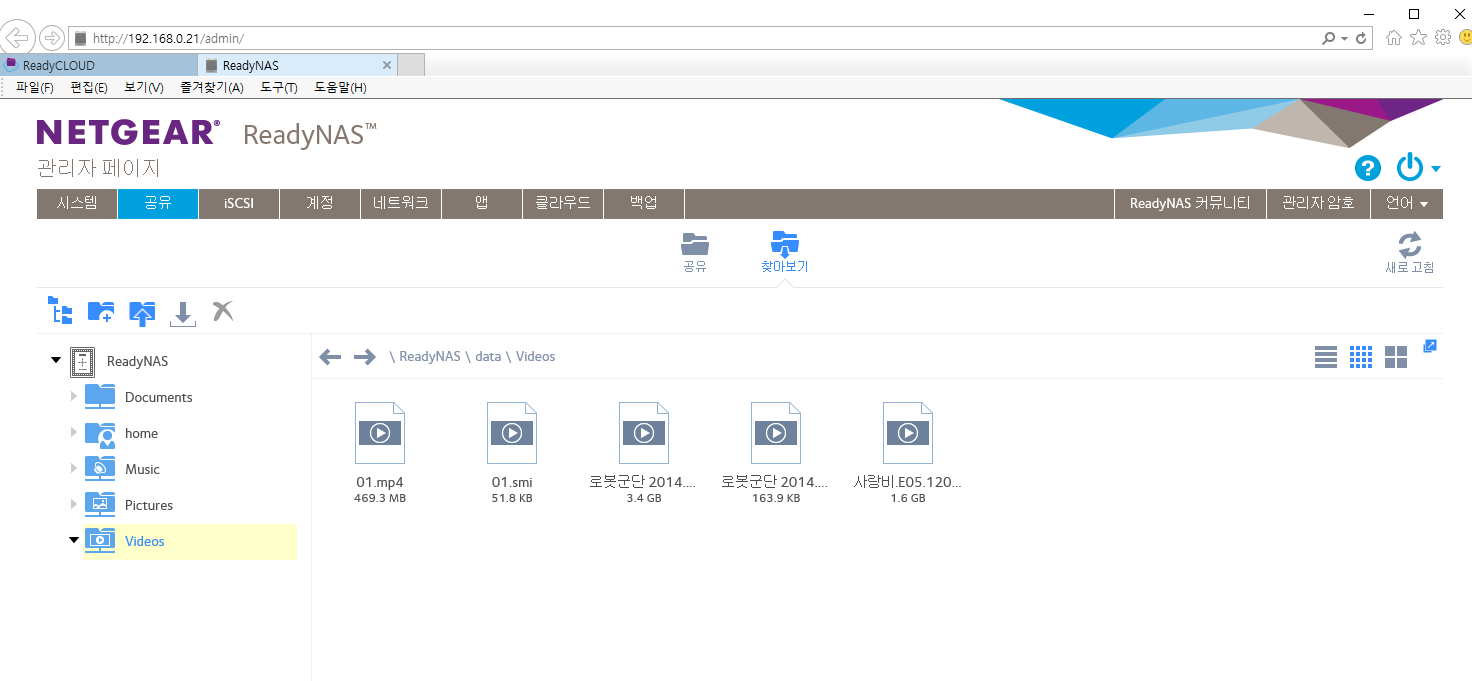Click the download icon in toolbar
The width and height of the screenshot is (1472, 681).
point(183,313)
